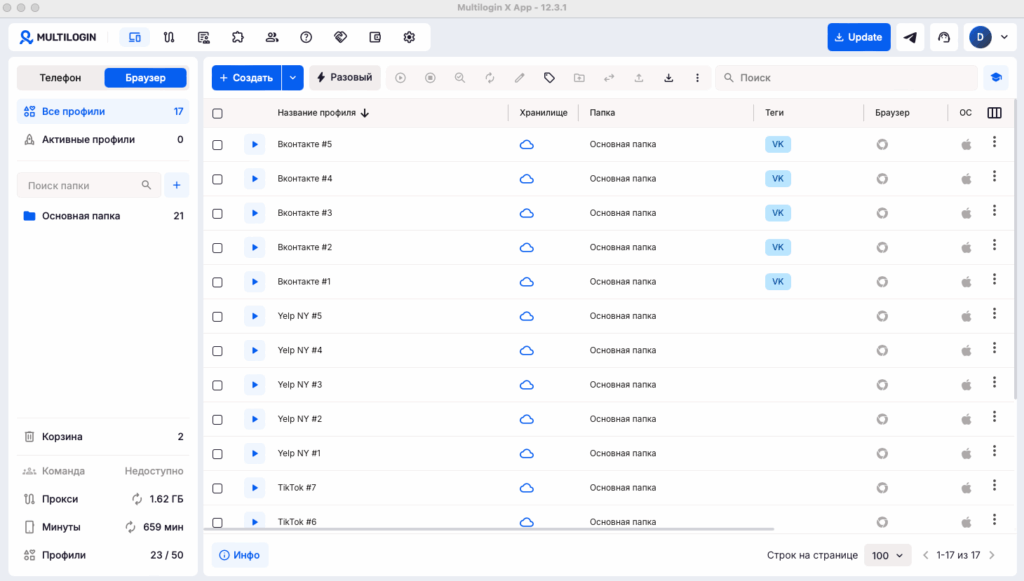Screen dimensions: 1024x581
Task: Click the pencil edit icon in toolbar
Action: (519, 78)
